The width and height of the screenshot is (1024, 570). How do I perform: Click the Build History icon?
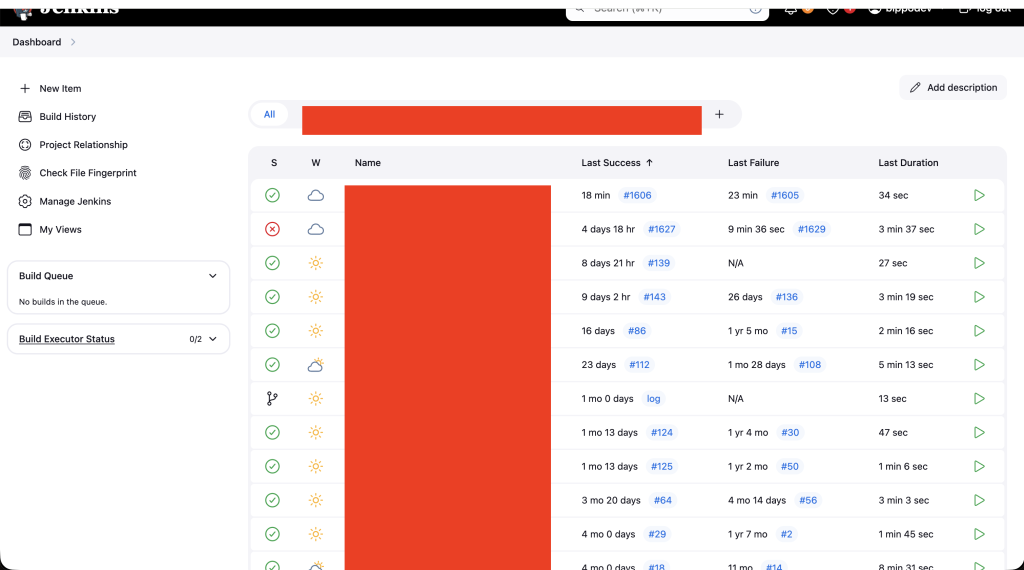25,116
